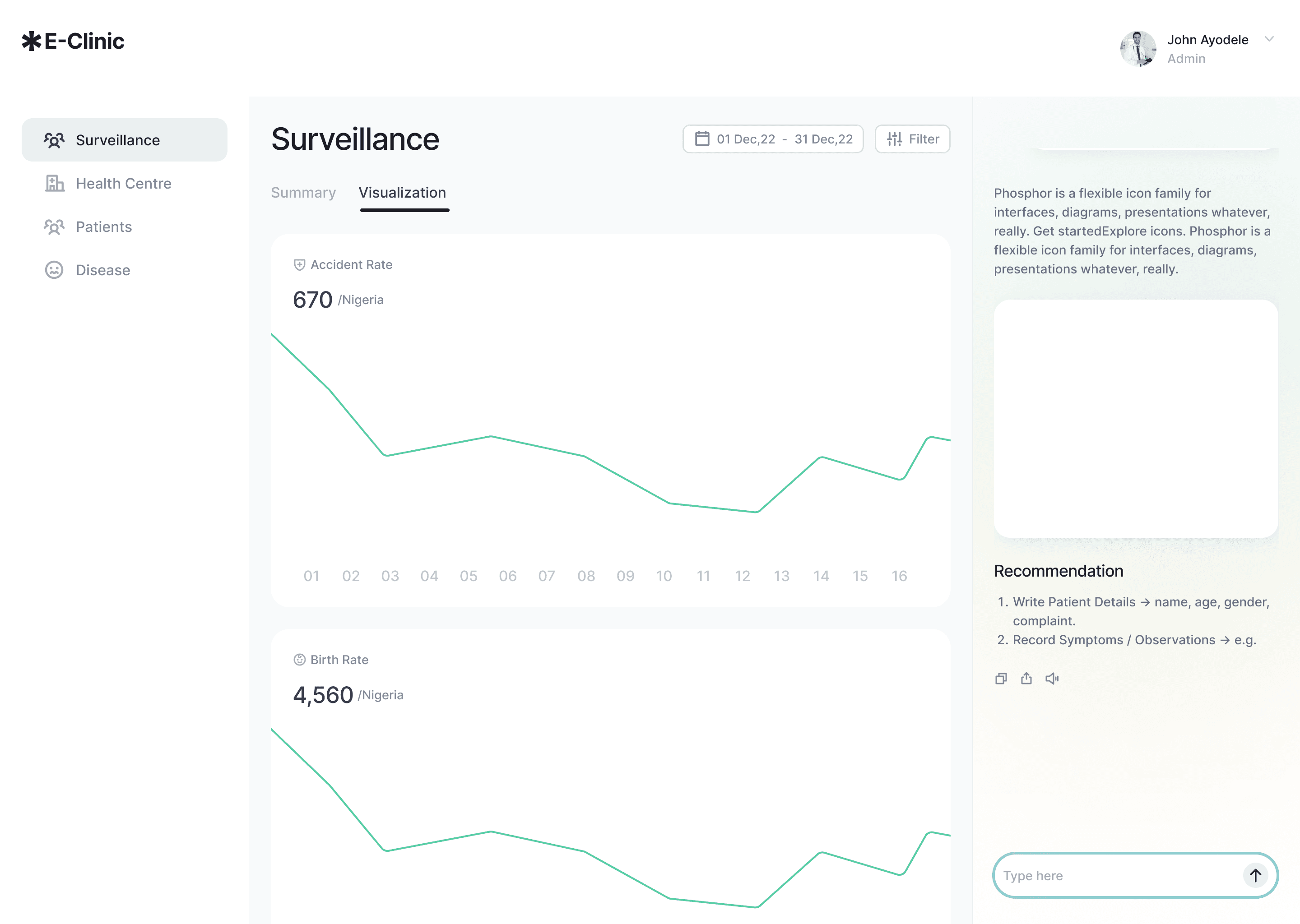Select Surveillance in the sidebar

point(118,140)
